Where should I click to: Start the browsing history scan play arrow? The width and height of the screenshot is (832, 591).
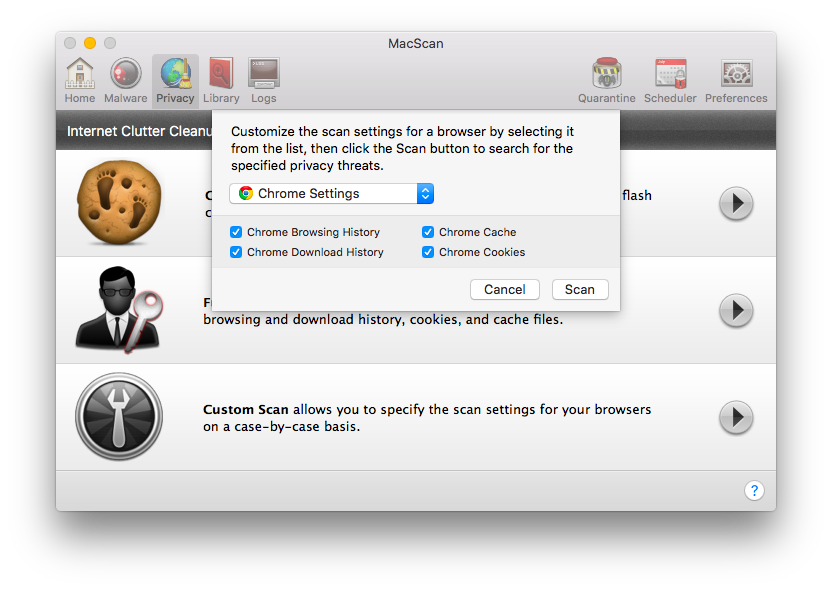click(x=736, y=310)
